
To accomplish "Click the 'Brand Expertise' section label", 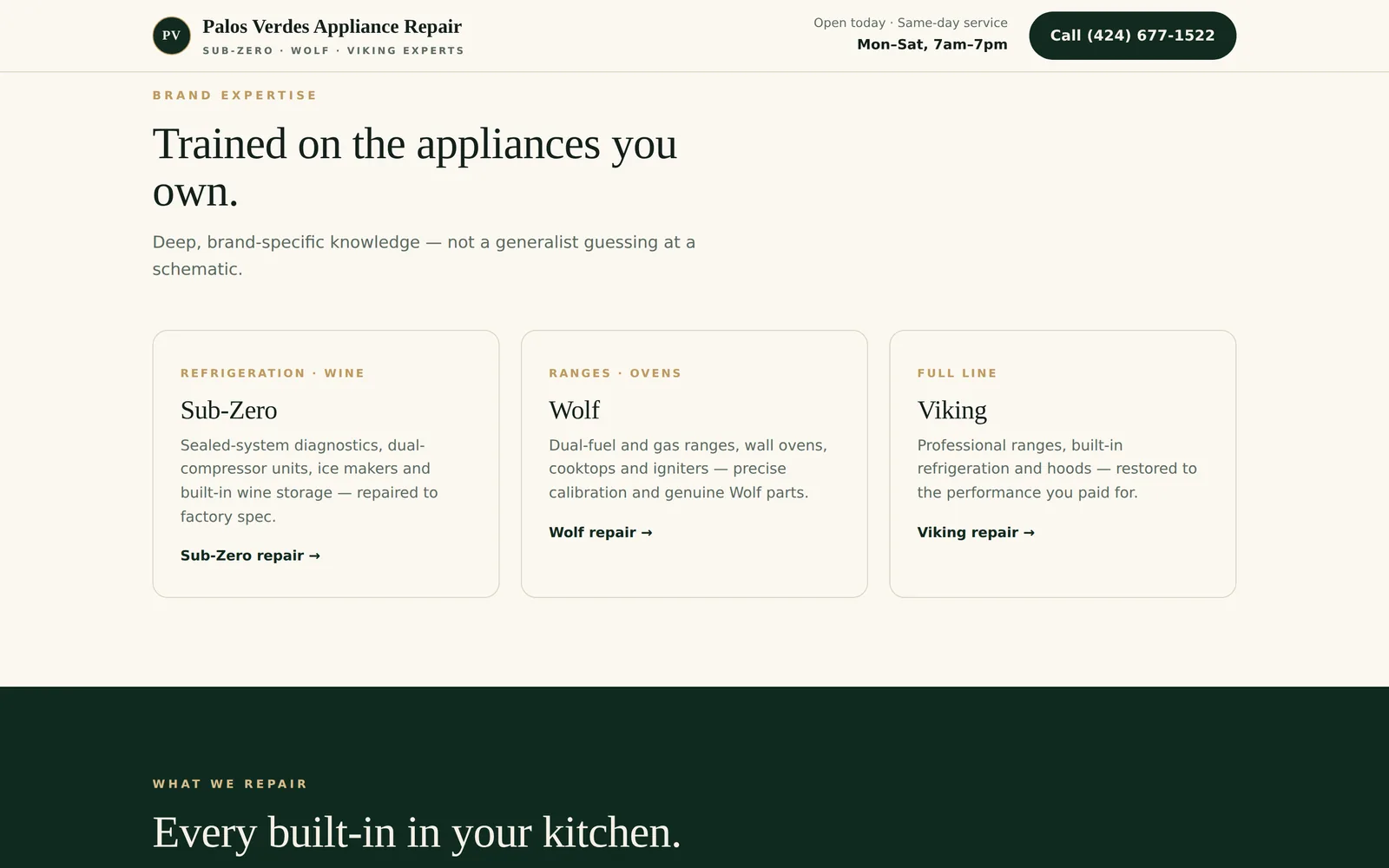I will (x=234, y=95).
